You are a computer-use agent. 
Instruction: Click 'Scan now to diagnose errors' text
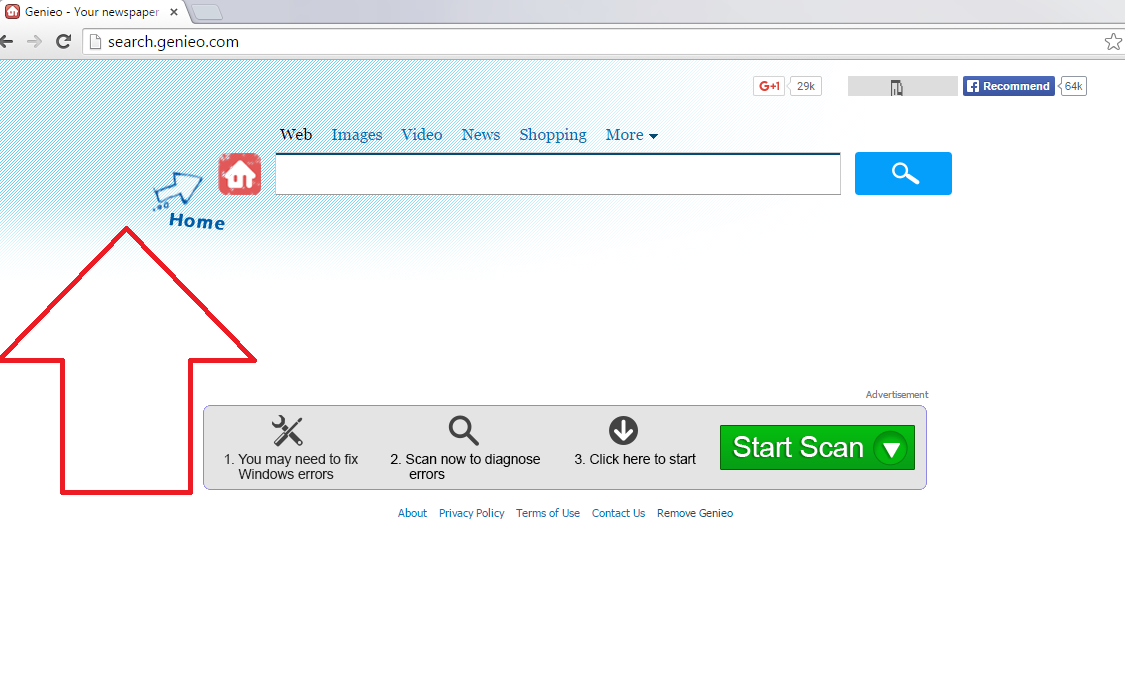465,466
